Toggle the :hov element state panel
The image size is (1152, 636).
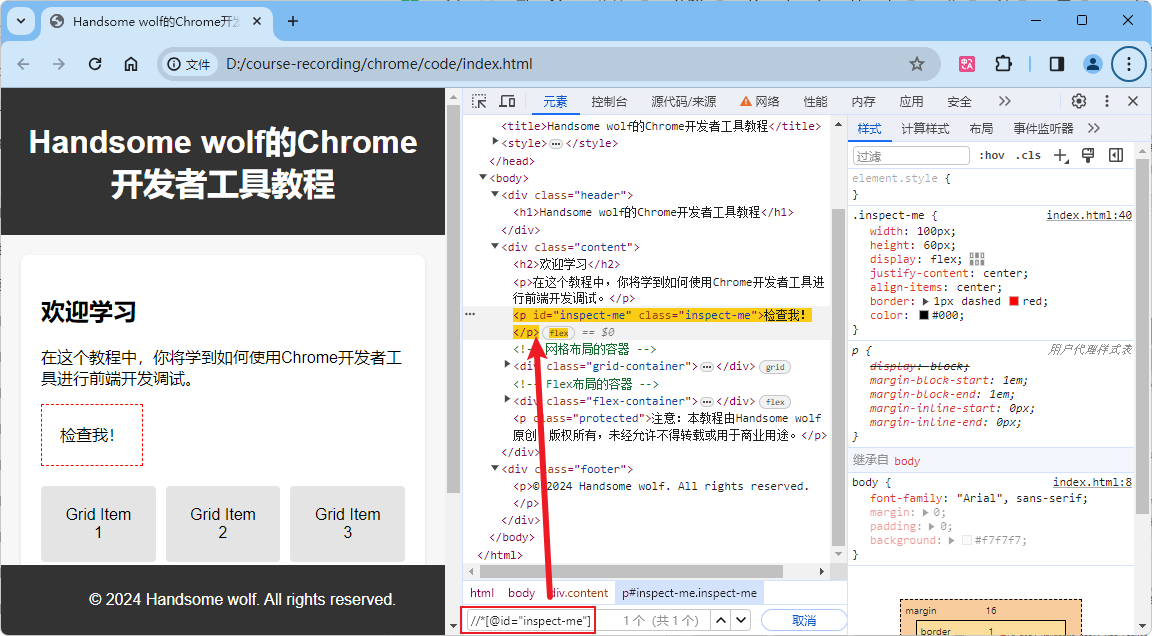click(x=991, y=155)
